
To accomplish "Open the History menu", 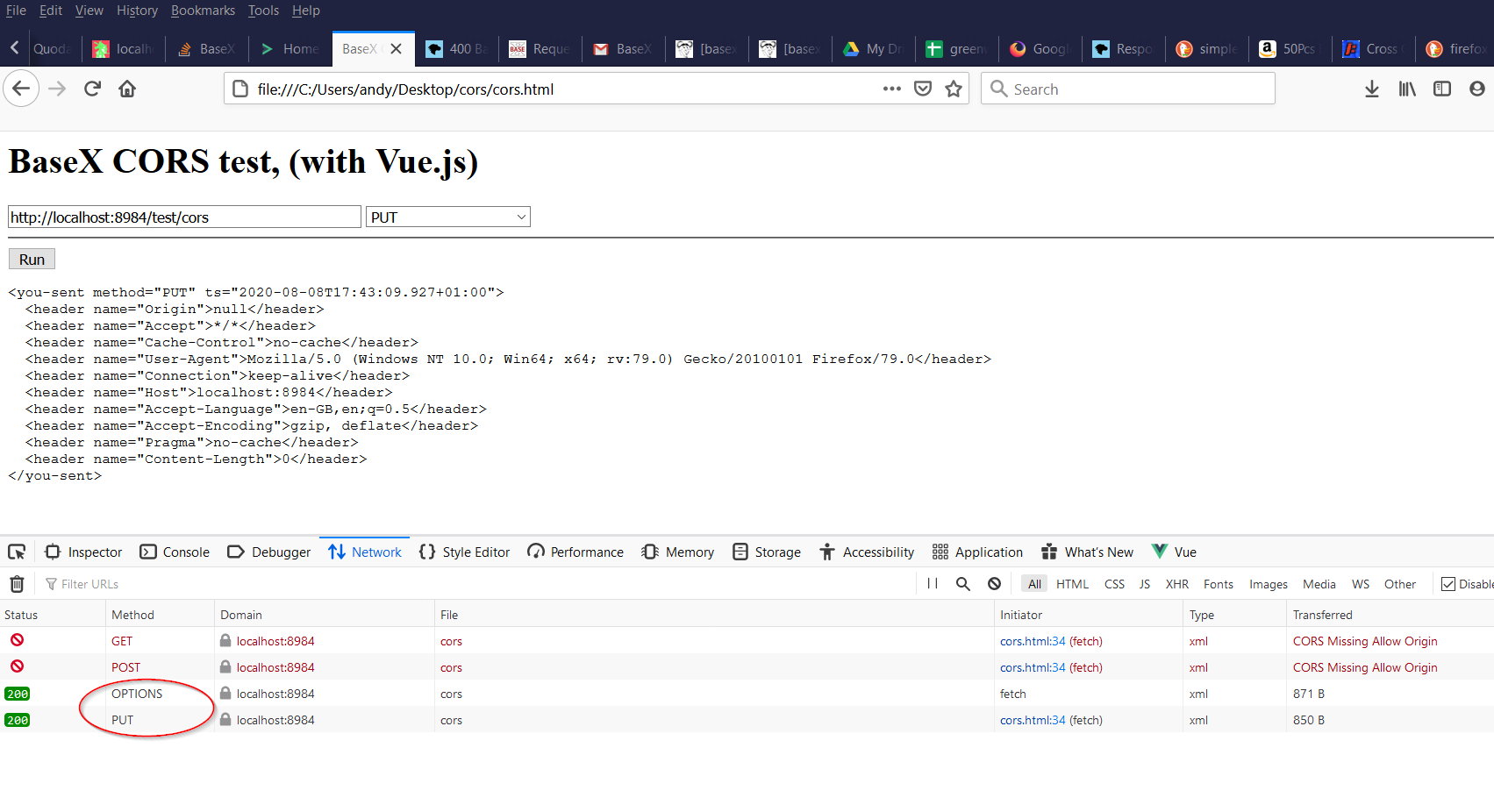I will coord(137,11).
